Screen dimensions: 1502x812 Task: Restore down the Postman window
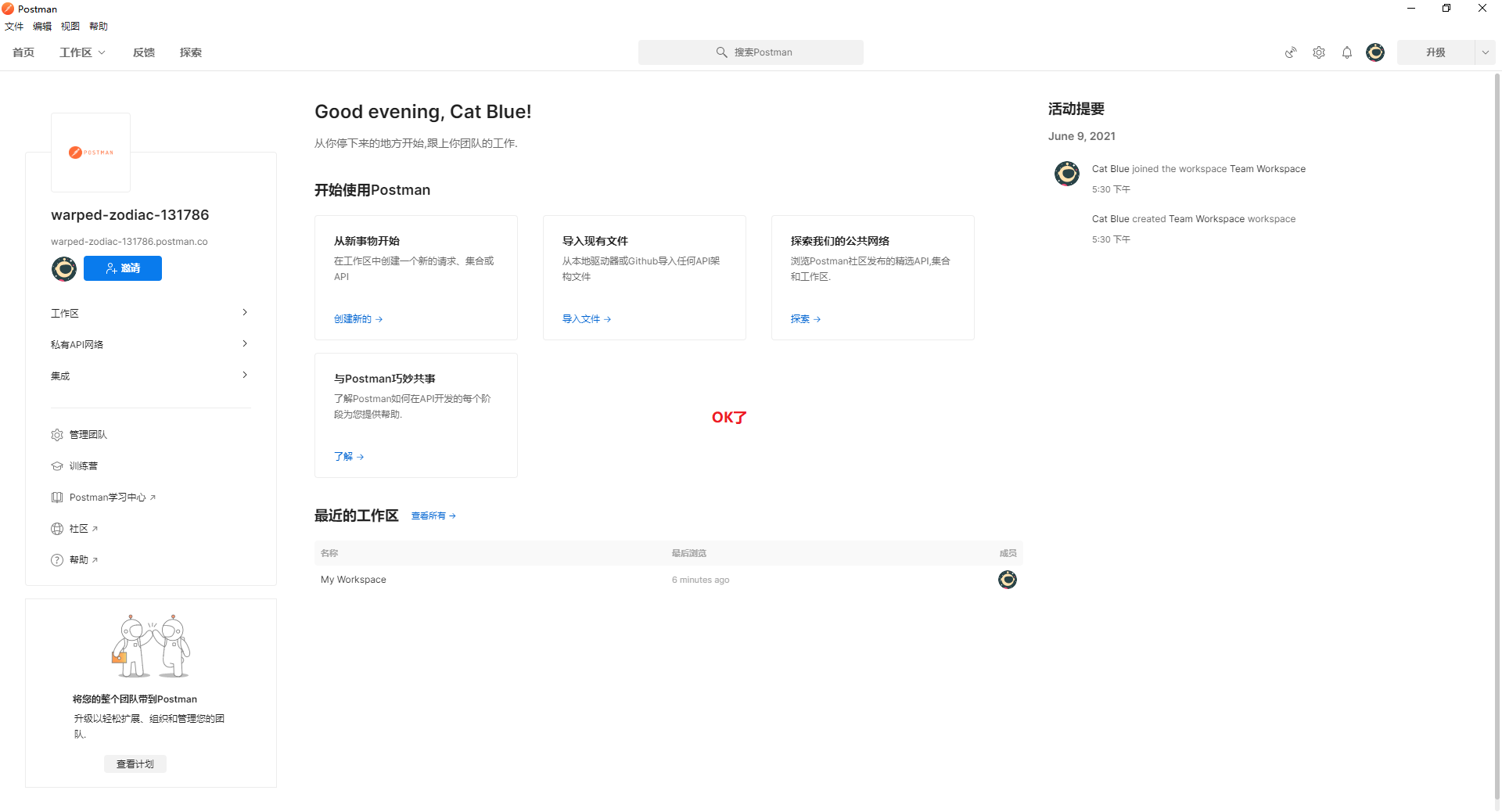point(1446,9)
